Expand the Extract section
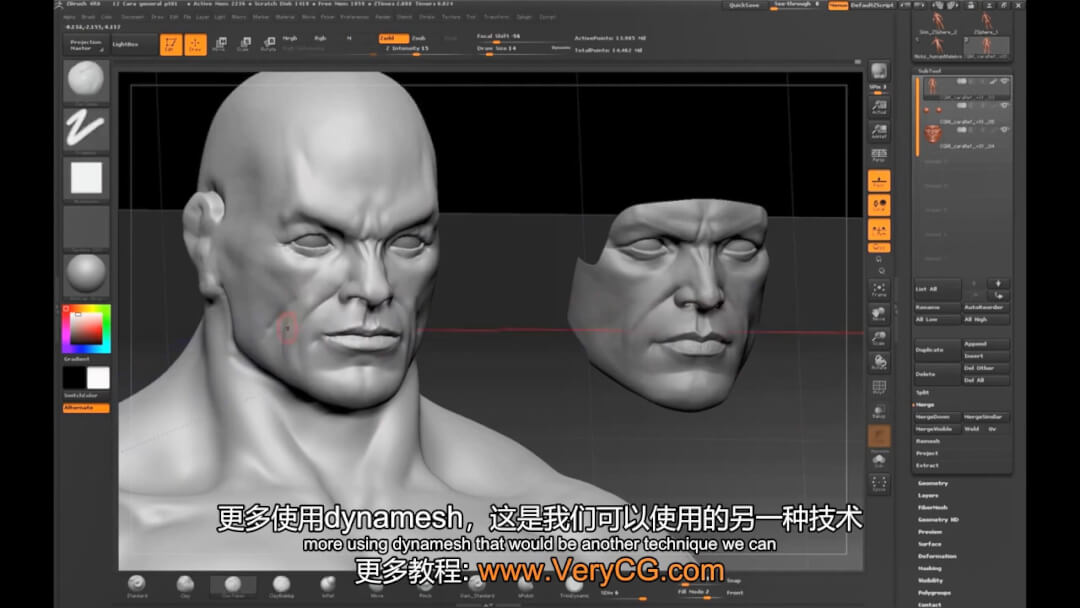Viewport: 1080px width, 608px height. click(x=927, y=466)
